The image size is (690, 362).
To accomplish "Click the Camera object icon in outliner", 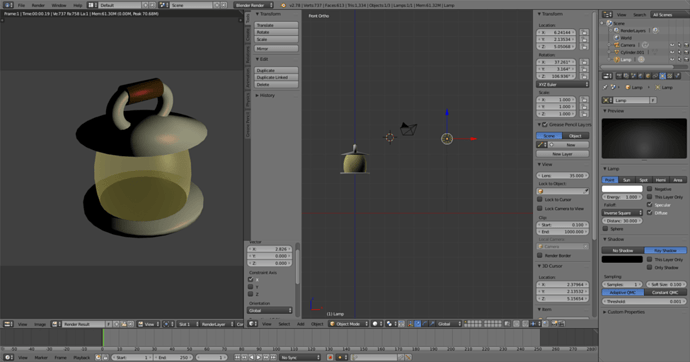I will 617,45.
